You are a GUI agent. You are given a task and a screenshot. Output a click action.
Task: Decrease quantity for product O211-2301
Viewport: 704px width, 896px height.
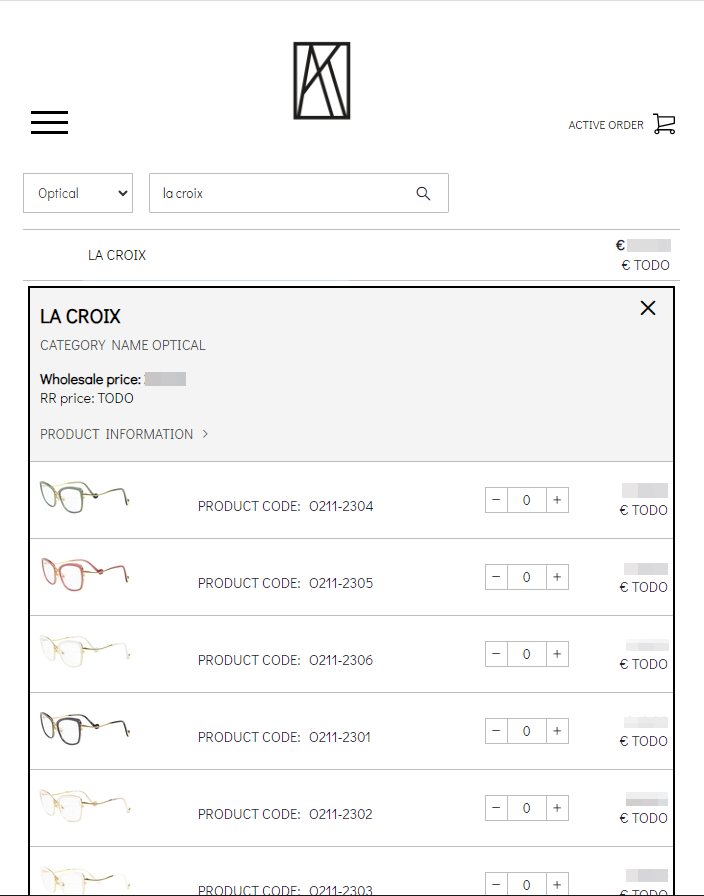pos(497,731)
